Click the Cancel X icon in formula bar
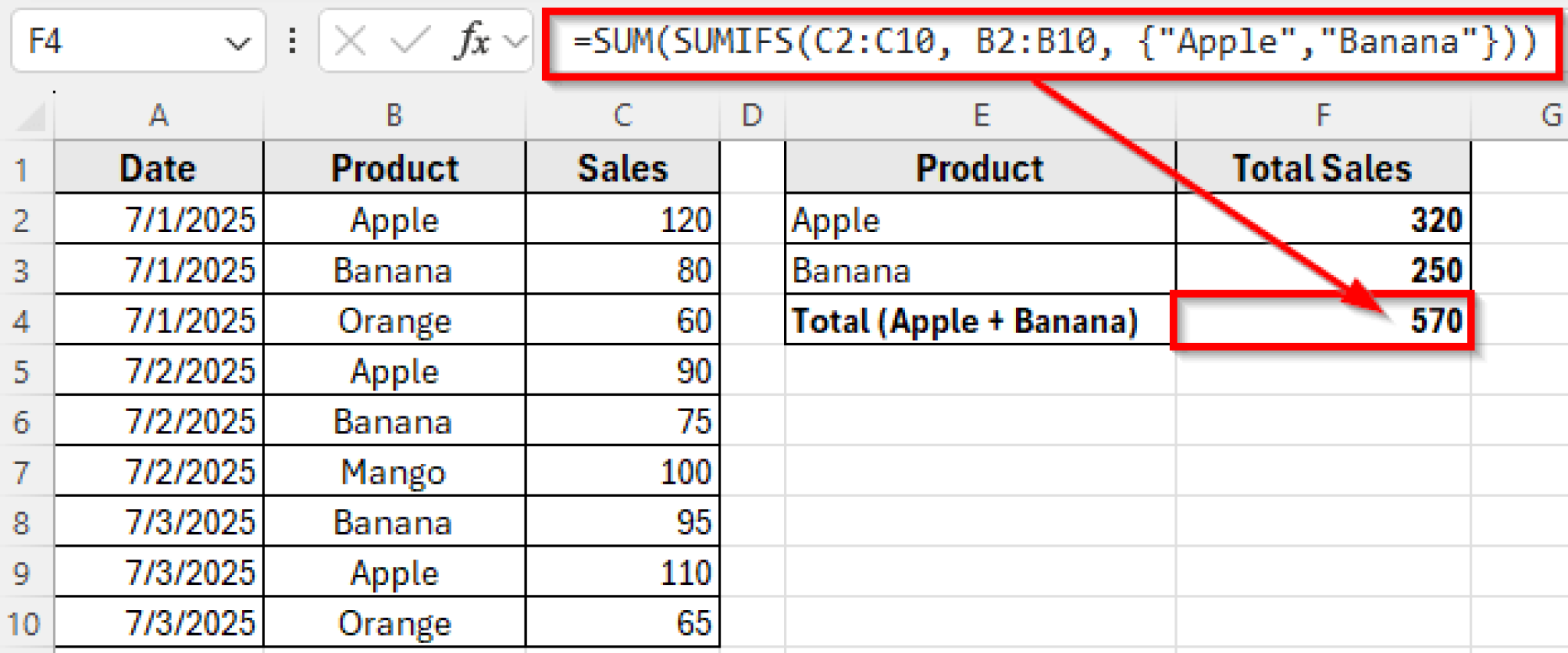This screenshot has width=1568, height=653. coord(351,41)
